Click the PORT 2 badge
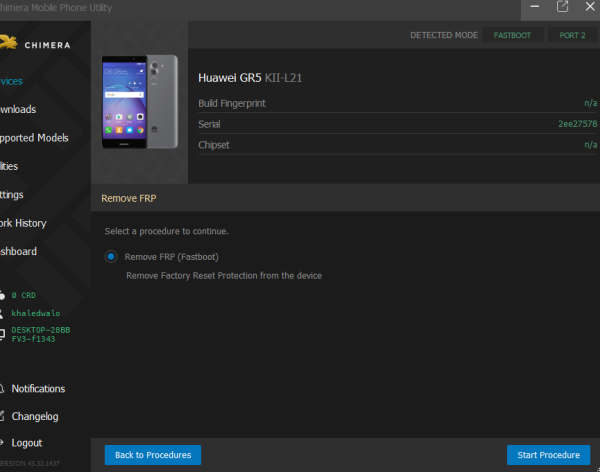This screenshot has width=600, height=472. pyautogui.click(x=572, y=35)
